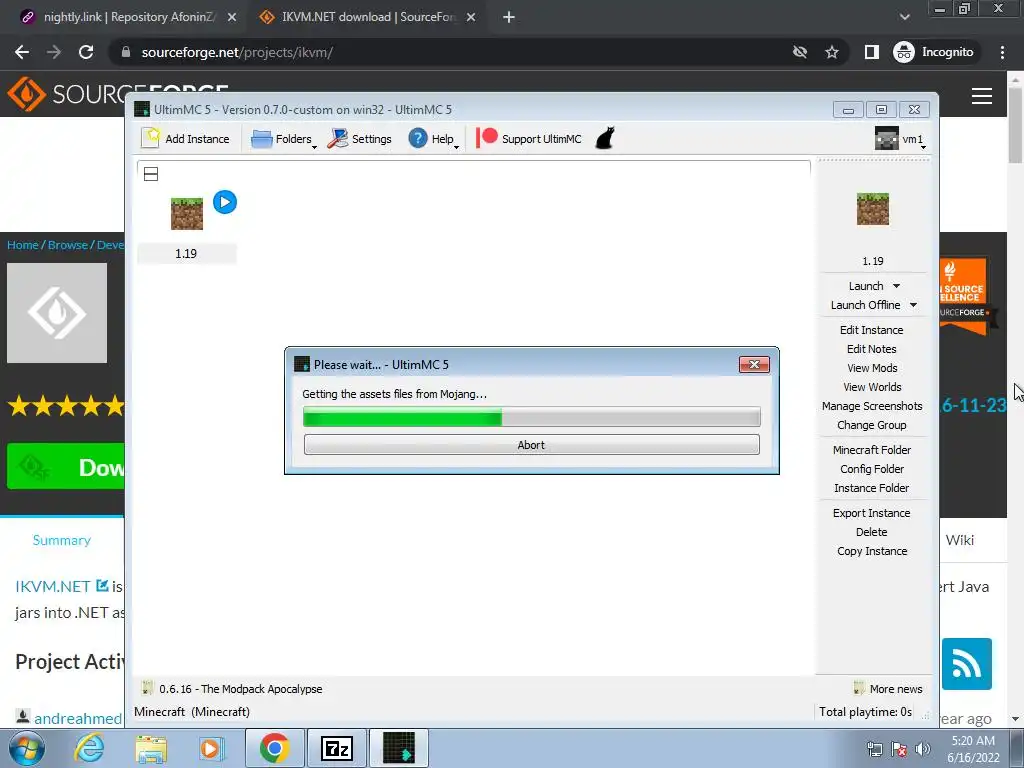Click Total playtime status text
Screen dimensions: 1024x768
(x=865, y=711)
